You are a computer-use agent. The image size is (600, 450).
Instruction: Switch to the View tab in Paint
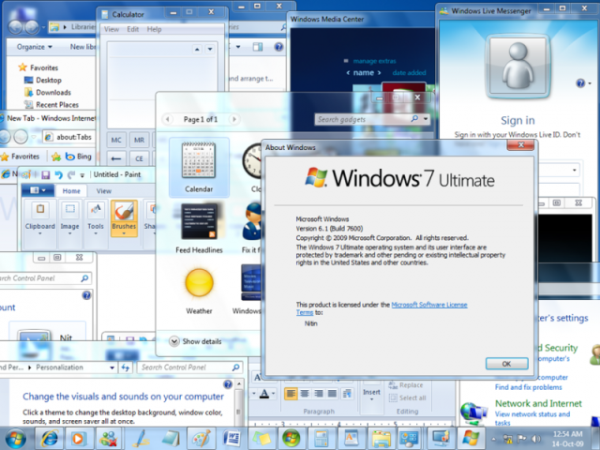click(104, 191)
